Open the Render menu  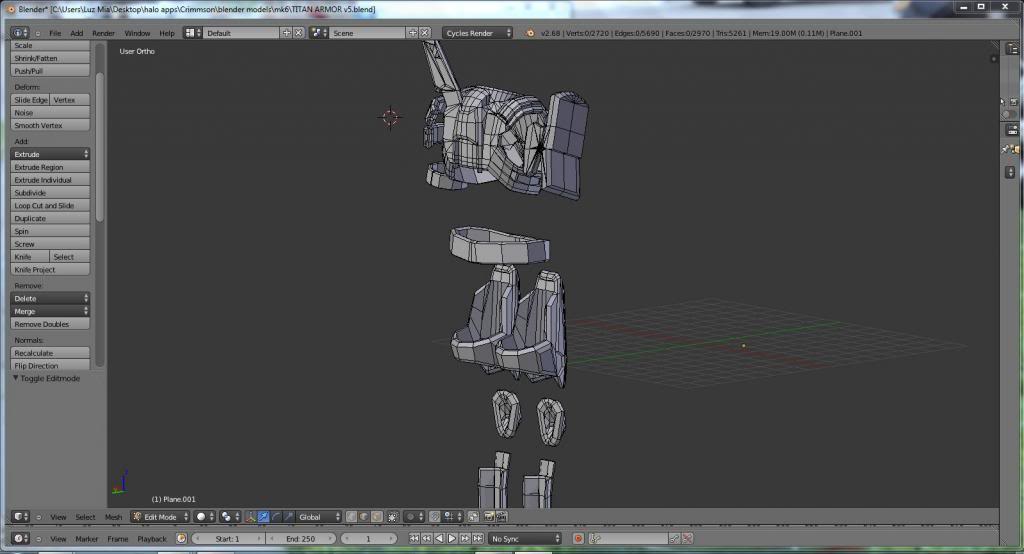(103, 33)
